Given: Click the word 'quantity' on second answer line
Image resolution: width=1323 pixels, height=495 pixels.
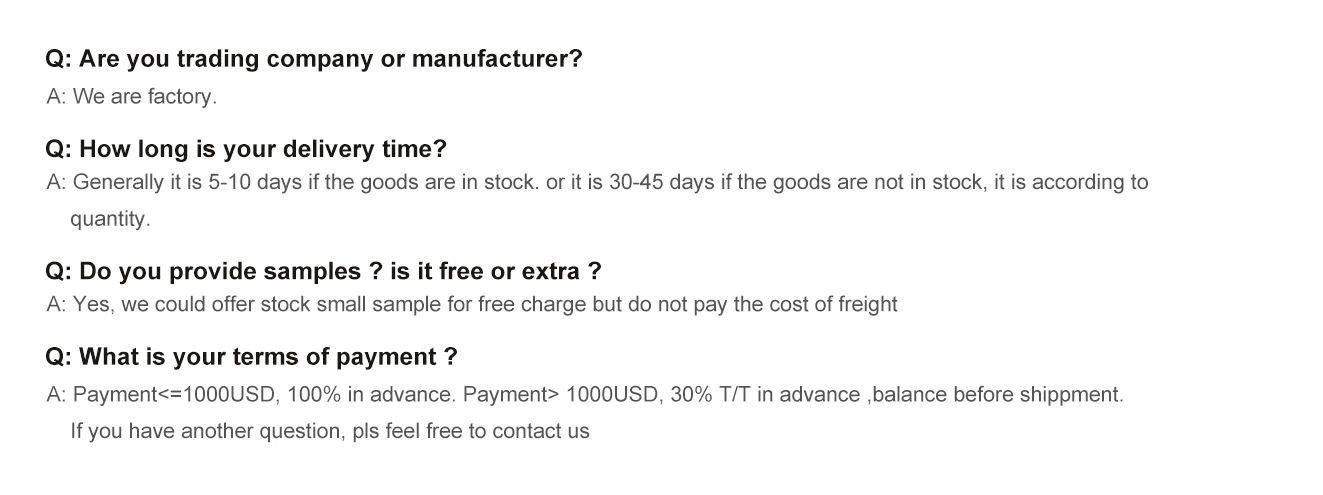Looking at the screenshot, I should click(109, 219).
